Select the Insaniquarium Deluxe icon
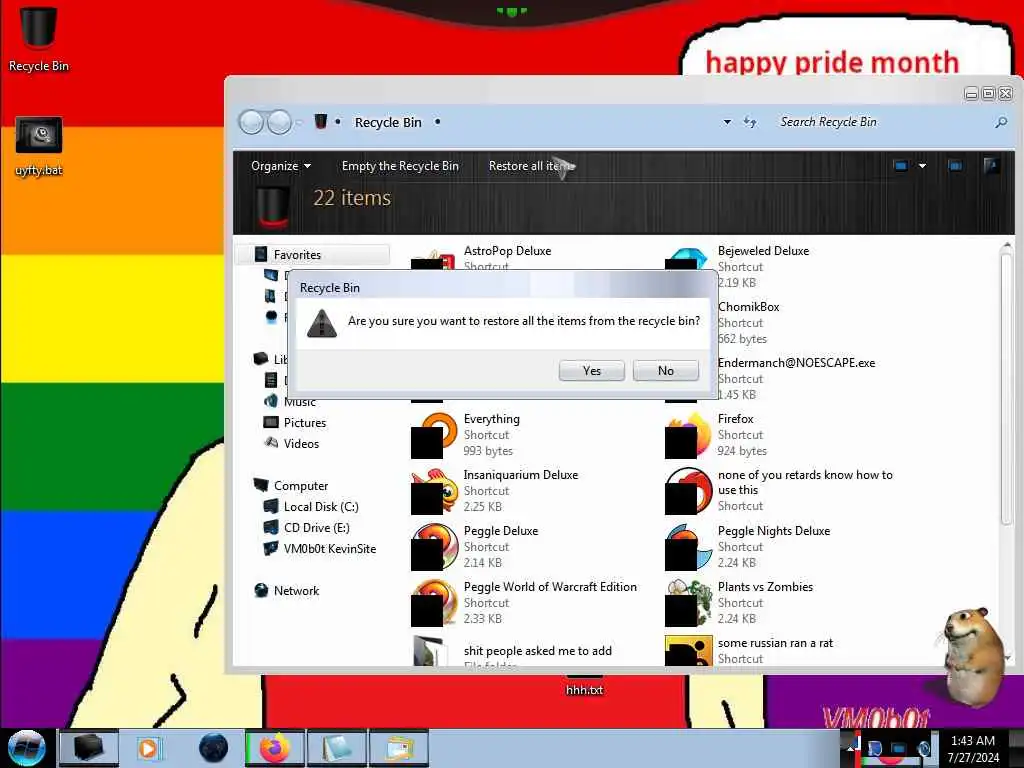 pos(434,491)
